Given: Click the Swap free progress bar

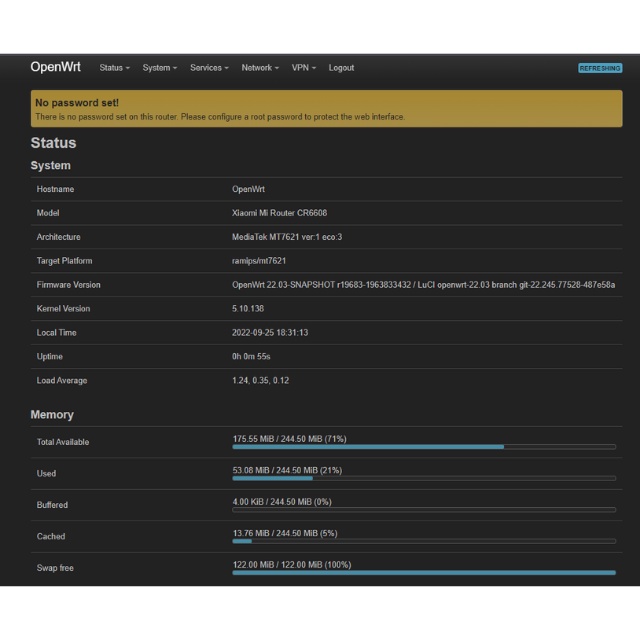Looking at the screenshot, I should (x=424, y=572).
